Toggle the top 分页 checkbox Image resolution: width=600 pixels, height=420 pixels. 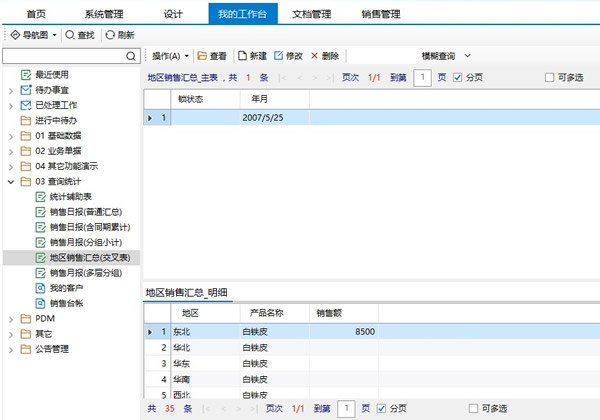pos(458,77)
